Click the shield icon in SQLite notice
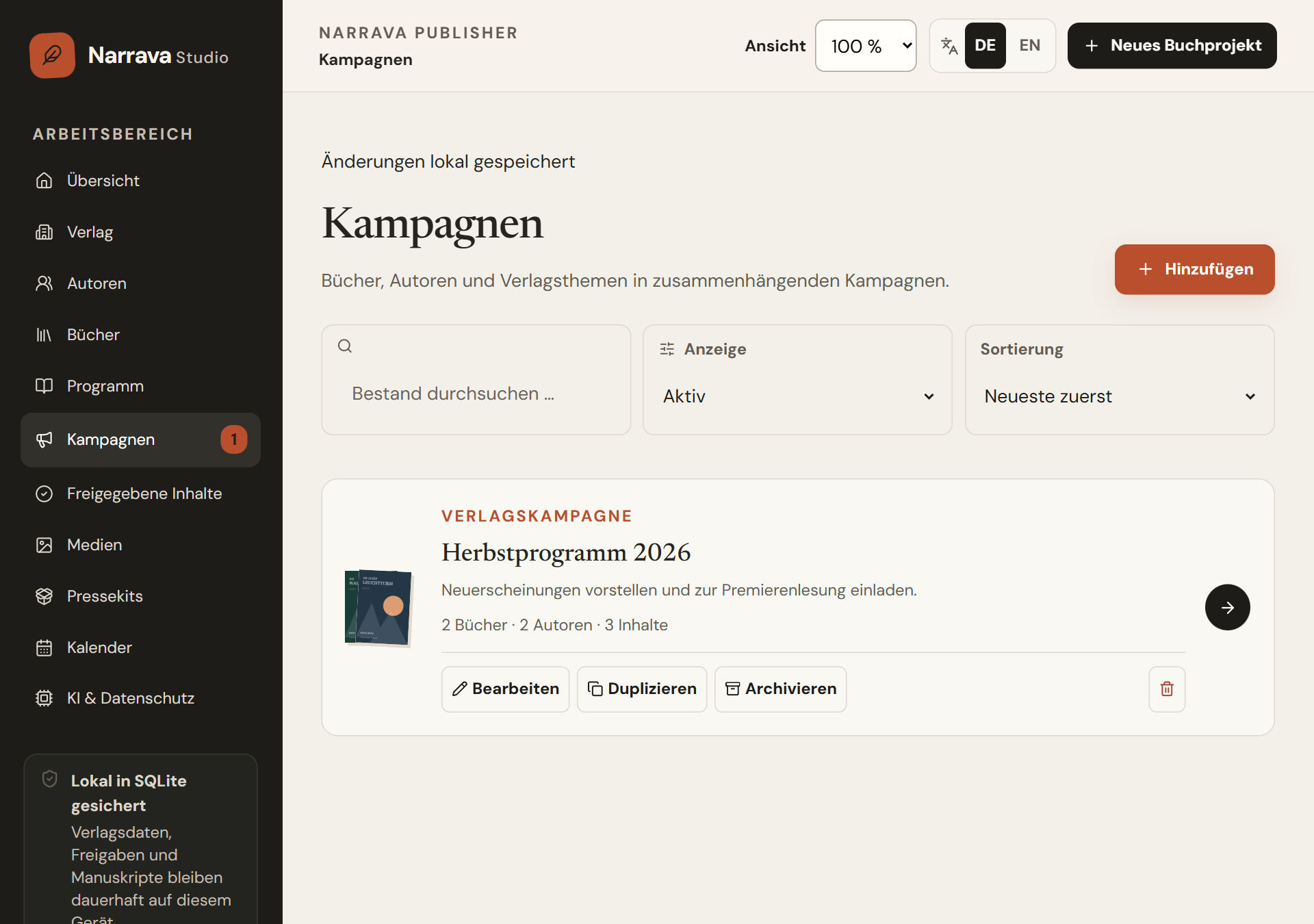Screen dimensions: 1314x924 (x=49, y=779)
